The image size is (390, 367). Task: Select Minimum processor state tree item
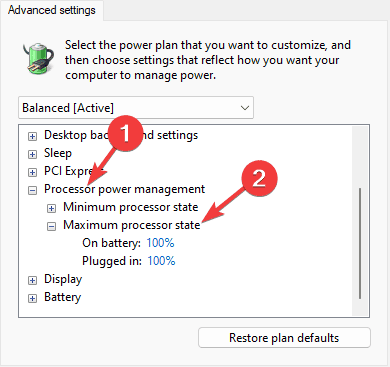point(131,207)
